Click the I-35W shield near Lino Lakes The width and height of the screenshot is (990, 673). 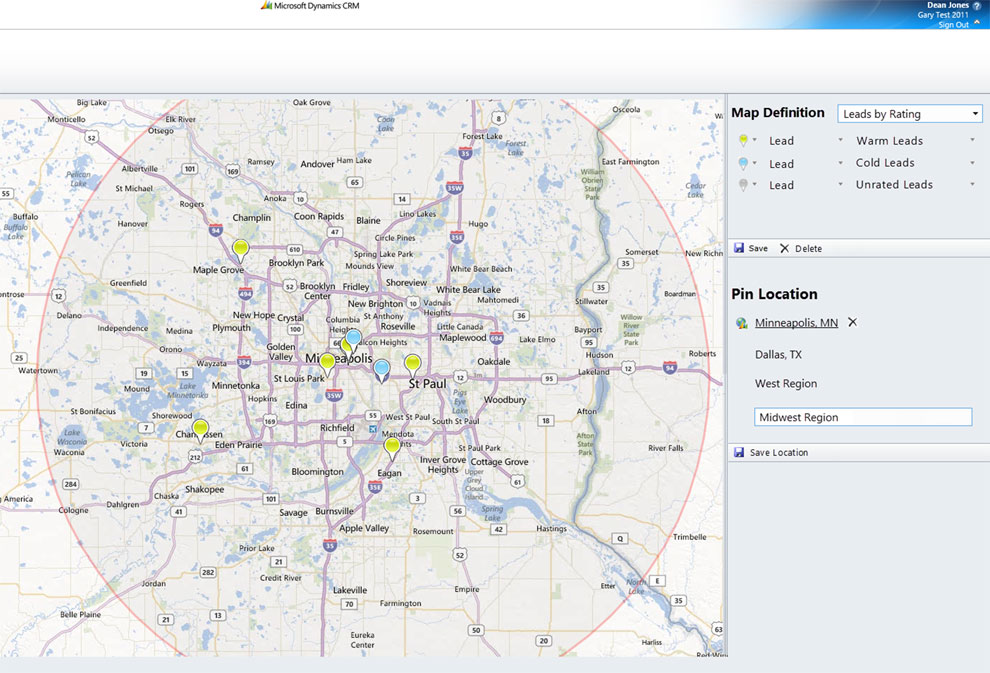(x=455, y=188)
